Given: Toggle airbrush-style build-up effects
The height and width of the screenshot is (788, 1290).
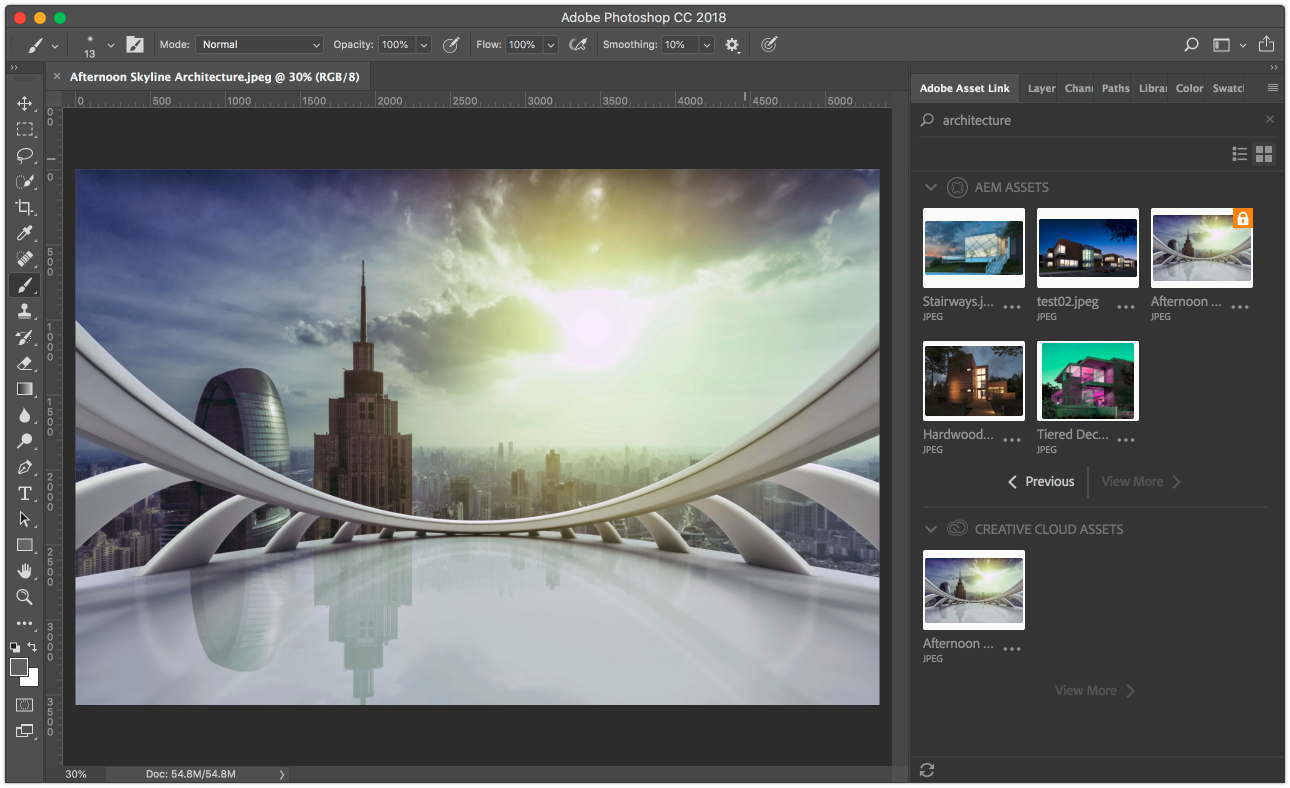Looking at the screenshot, I should click(577, 45).
